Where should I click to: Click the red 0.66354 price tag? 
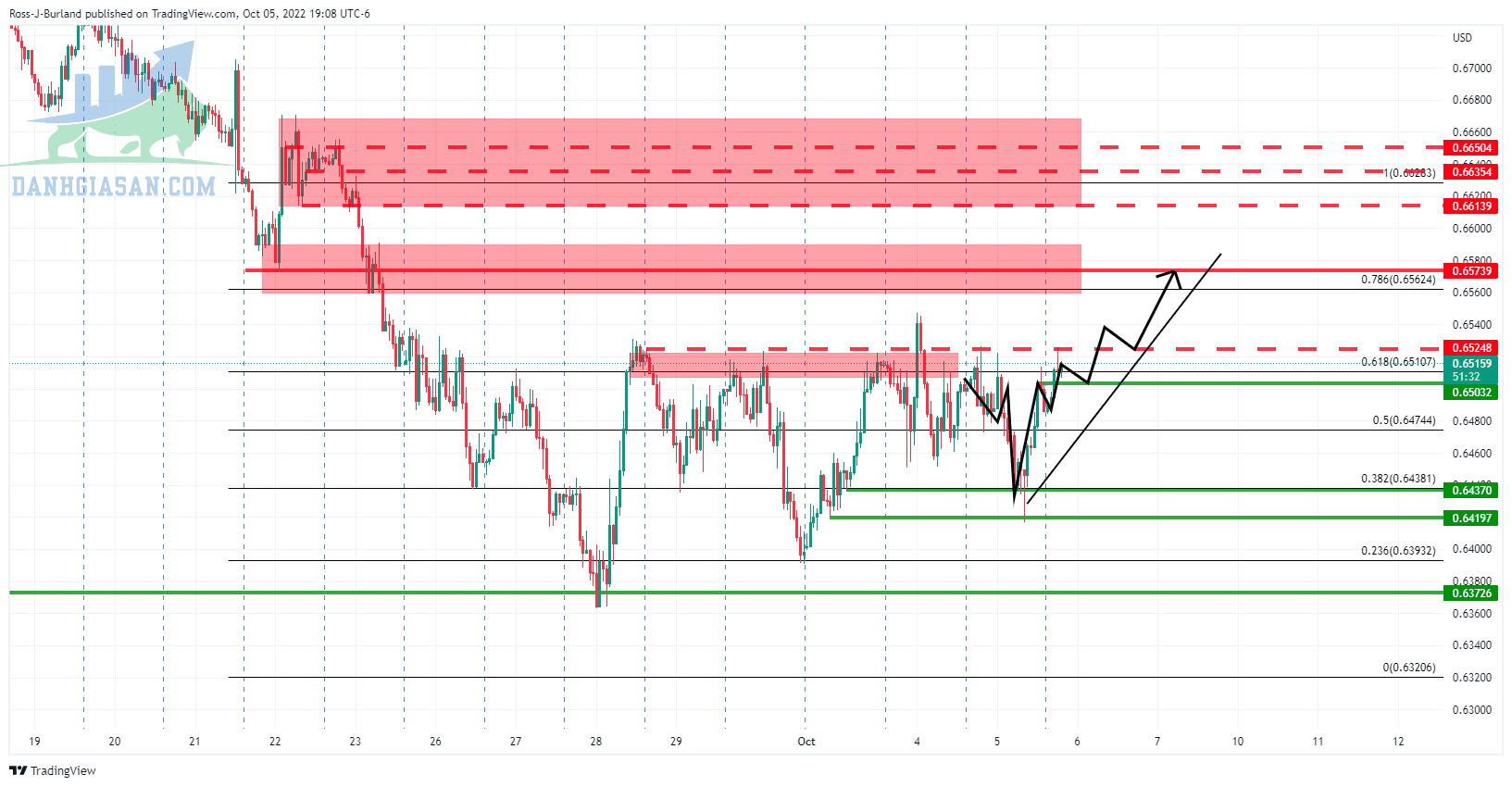[x=1471, y=172]
